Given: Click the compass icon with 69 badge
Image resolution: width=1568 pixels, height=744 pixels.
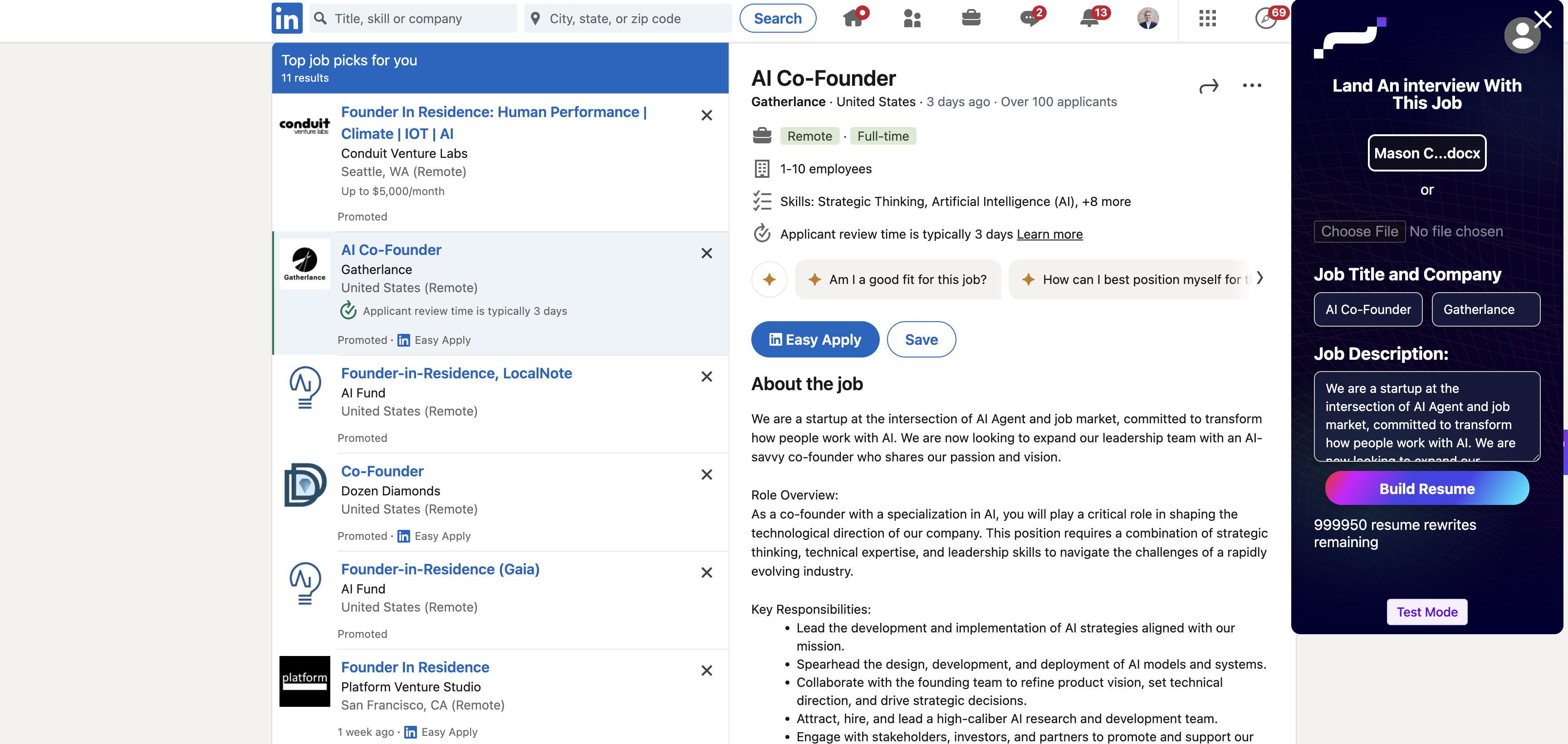Looking at the screenshot, I should pos(1267,18).
